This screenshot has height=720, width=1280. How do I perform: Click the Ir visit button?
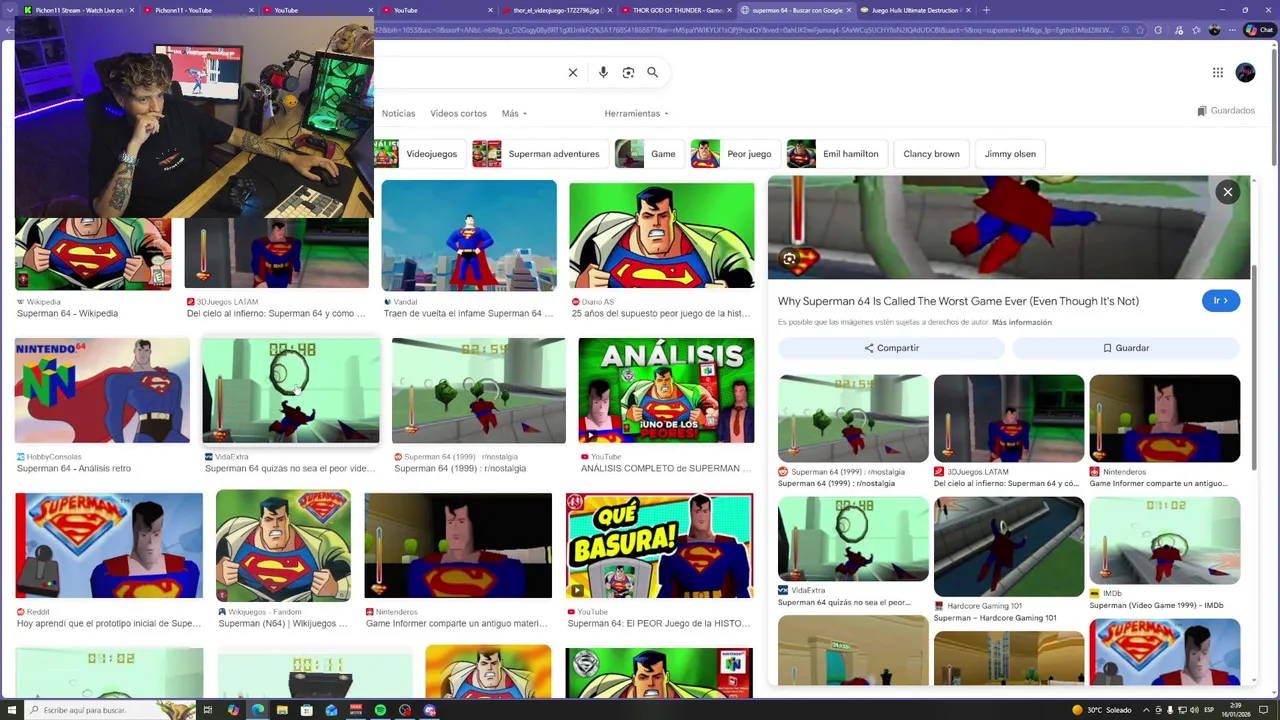tap(1221, 300)
